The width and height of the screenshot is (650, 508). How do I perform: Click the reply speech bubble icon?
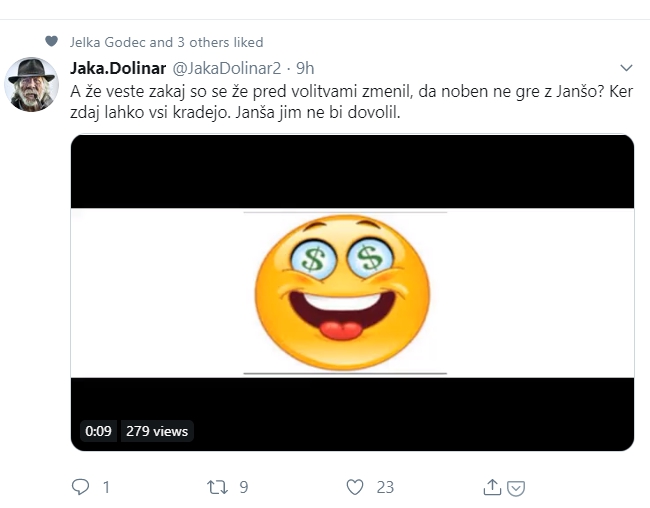tap(80, 487)
